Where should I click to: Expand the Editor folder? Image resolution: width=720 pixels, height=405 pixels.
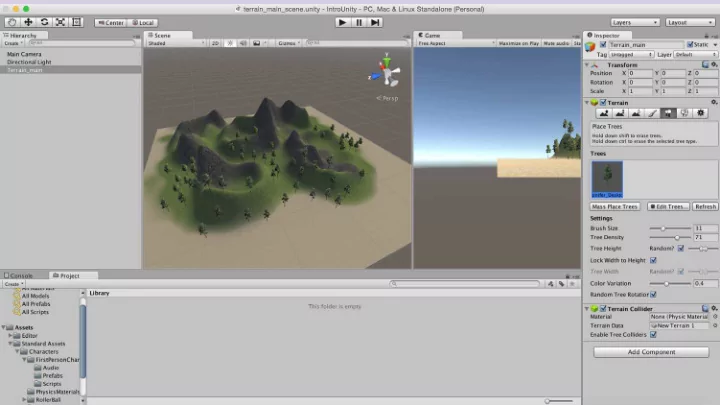click(x=11, y=336)
